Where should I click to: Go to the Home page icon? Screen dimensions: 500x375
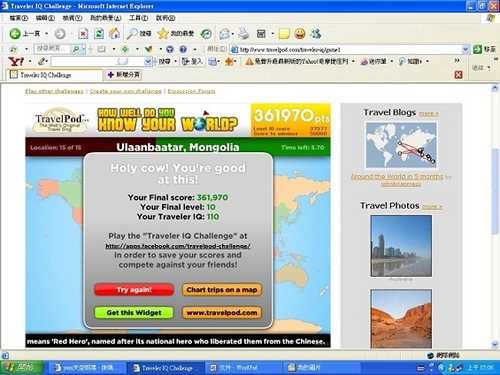click(114, 33)
